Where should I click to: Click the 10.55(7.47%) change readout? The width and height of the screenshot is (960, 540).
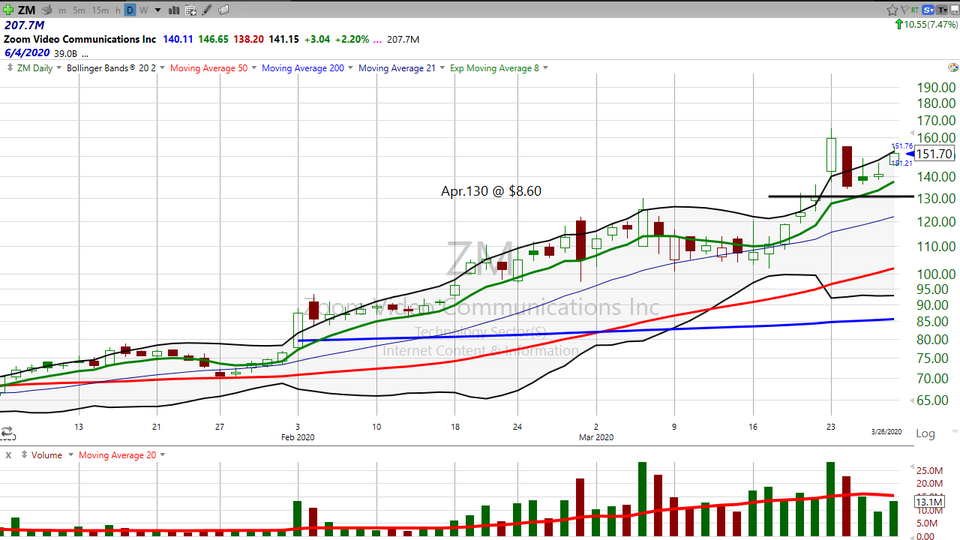pyautogui.click(x=931, y=24)
